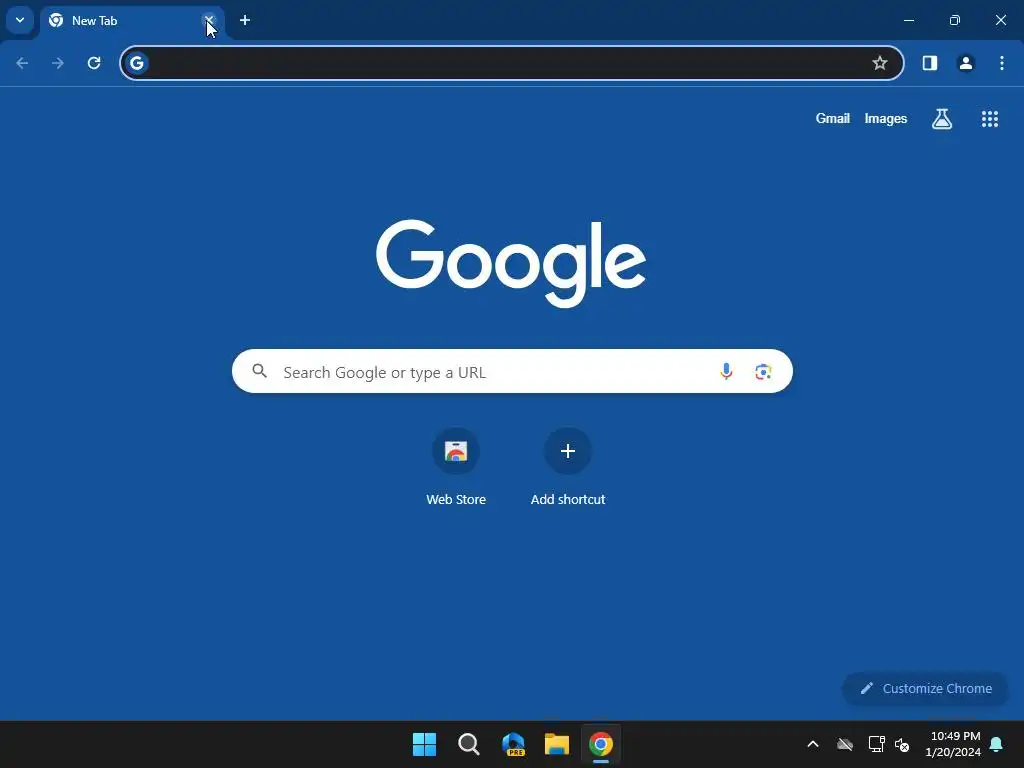Minimize the Chrome window
Viewport: 1024px width, 768px height.
coord(908,20)
